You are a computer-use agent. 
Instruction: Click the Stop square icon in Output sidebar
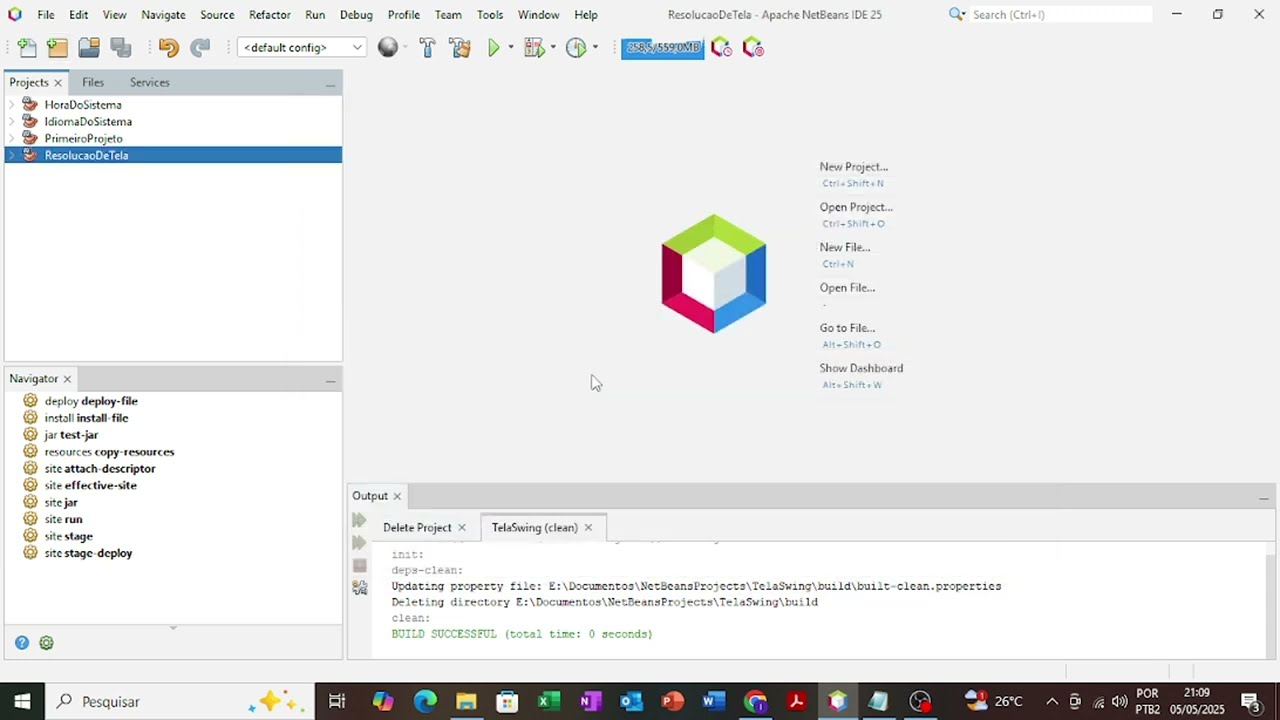click(360, 566)
